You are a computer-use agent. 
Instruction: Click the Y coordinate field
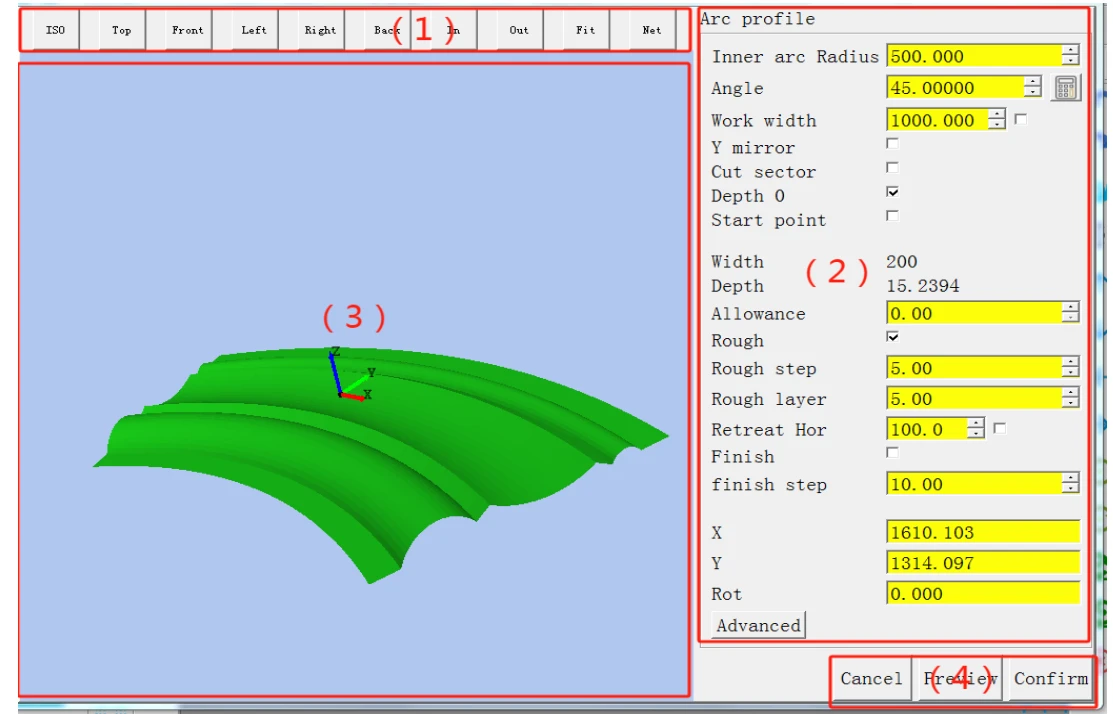tap(983, 562)
